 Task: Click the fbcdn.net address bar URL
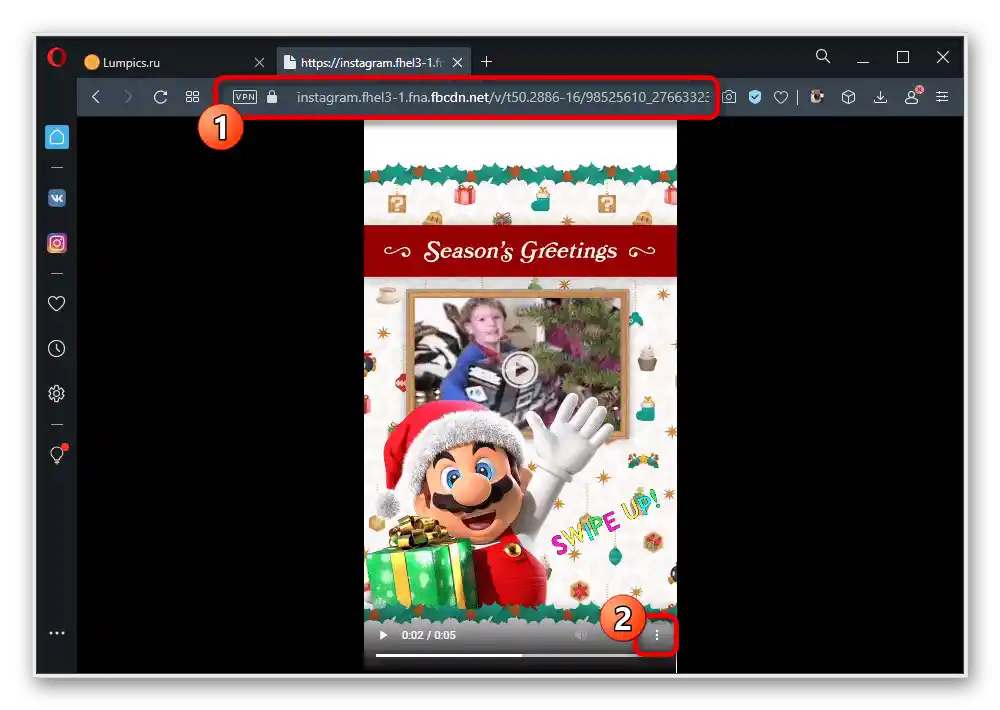coord(503,97)
